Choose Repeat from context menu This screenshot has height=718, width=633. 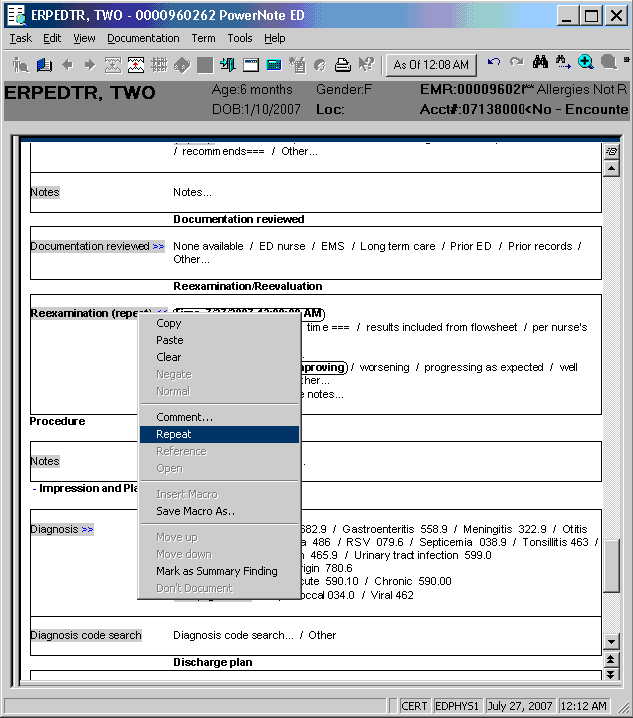point(174,434)
